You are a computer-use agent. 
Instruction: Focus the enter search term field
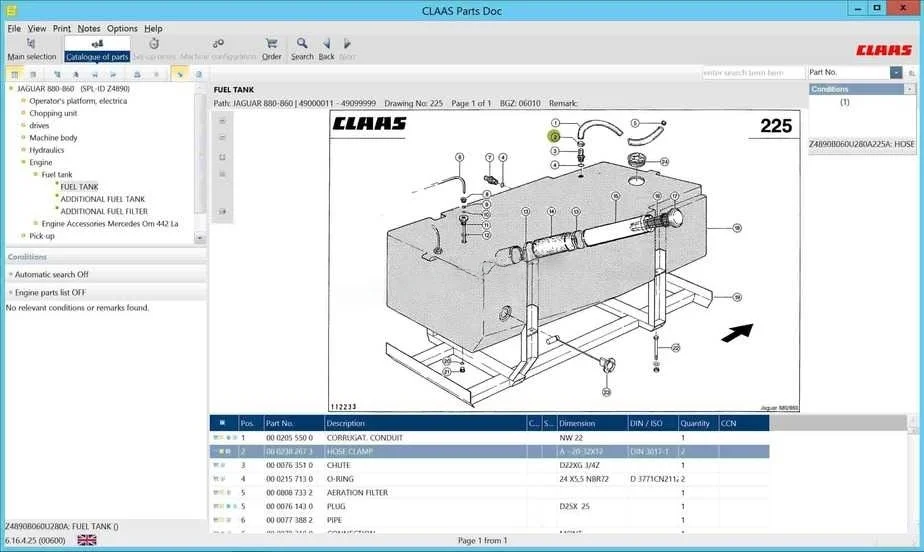(753, 72)
